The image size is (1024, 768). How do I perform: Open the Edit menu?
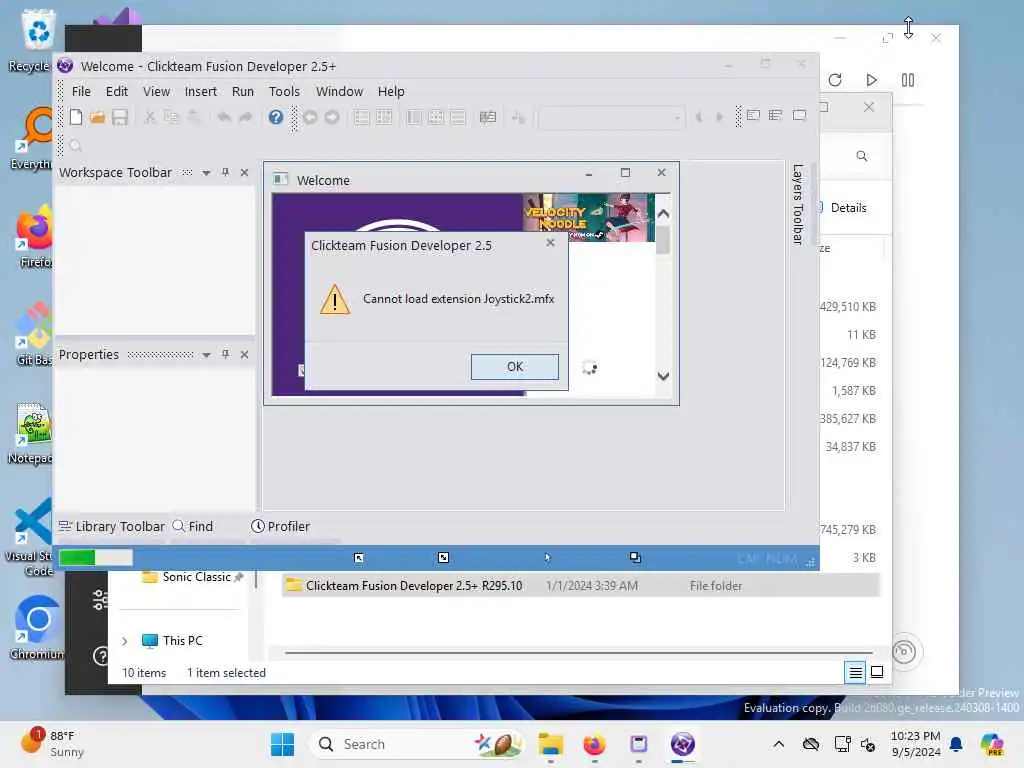click(117, 91)
